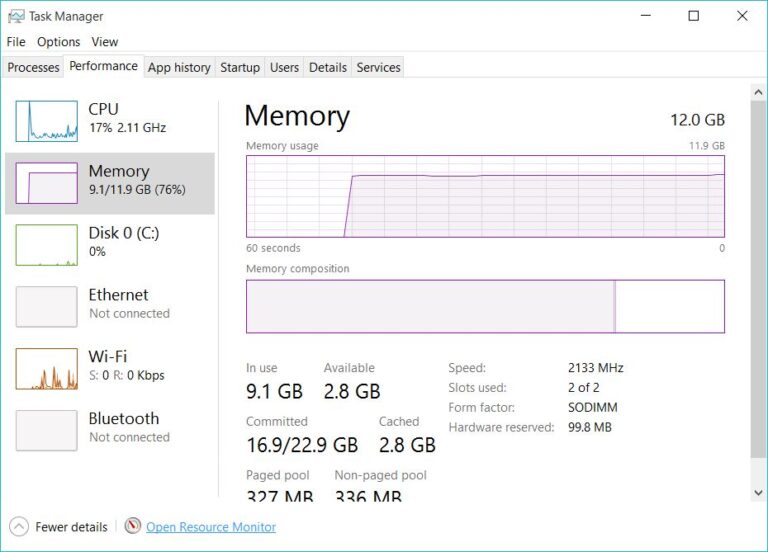The image size is (768, 552).
Task: Click the Fewer details button
Action: click(71, 527)
